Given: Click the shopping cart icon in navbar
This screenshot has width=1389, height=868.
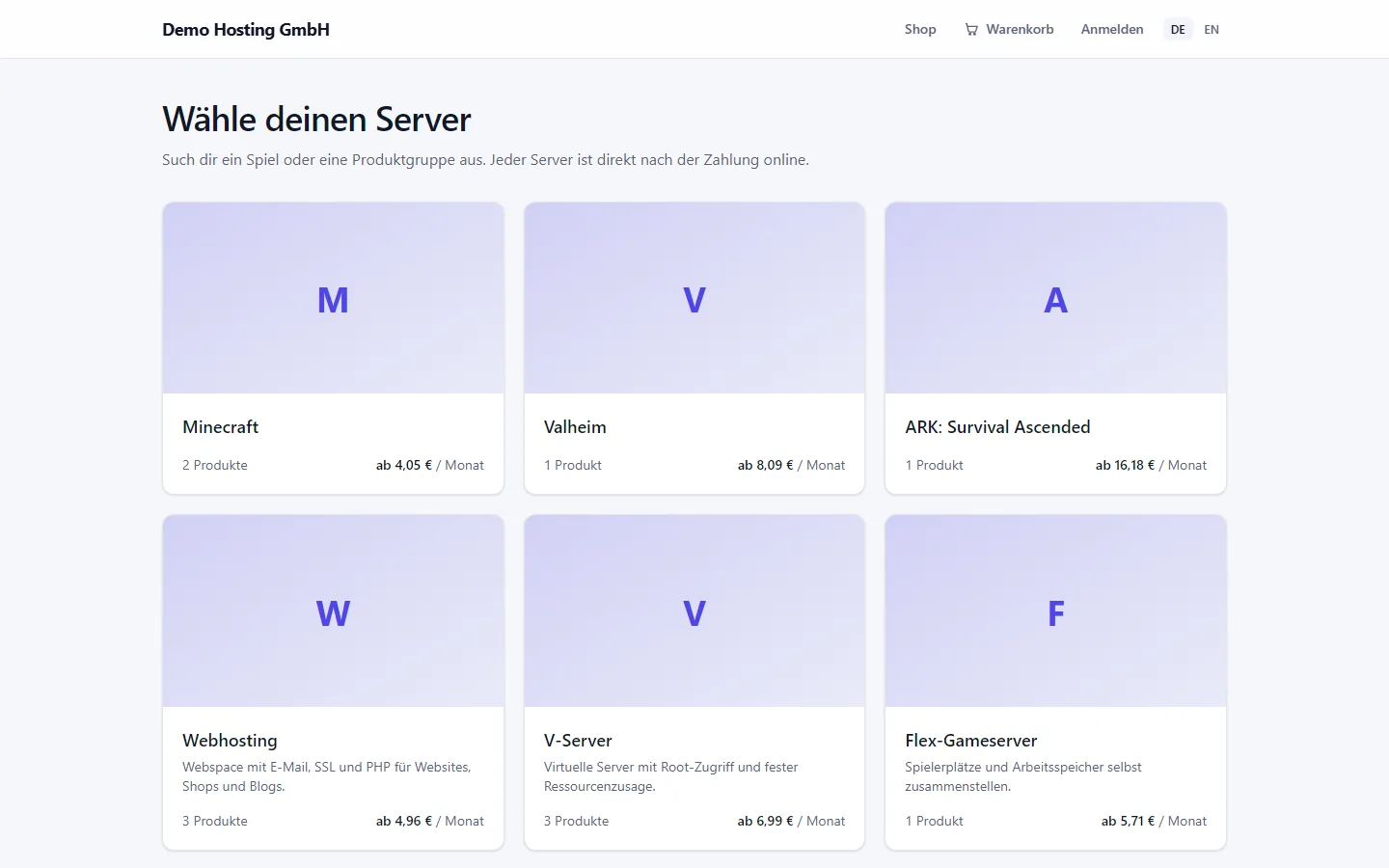Looking at the screenshot, I should [x=971, y=30].
